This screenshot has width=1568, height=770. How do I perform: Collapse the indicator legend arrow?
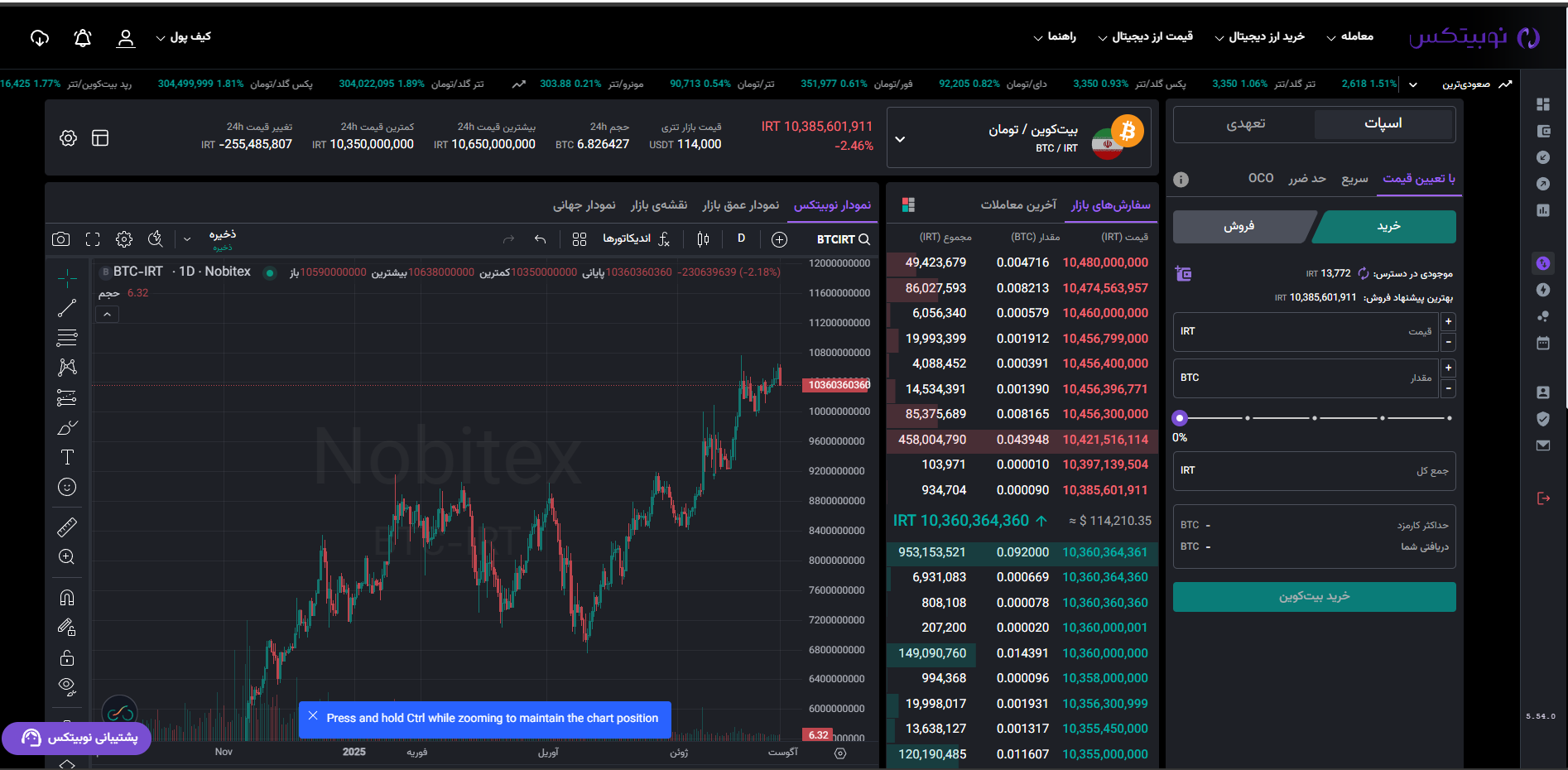click(x=107, y=315)
